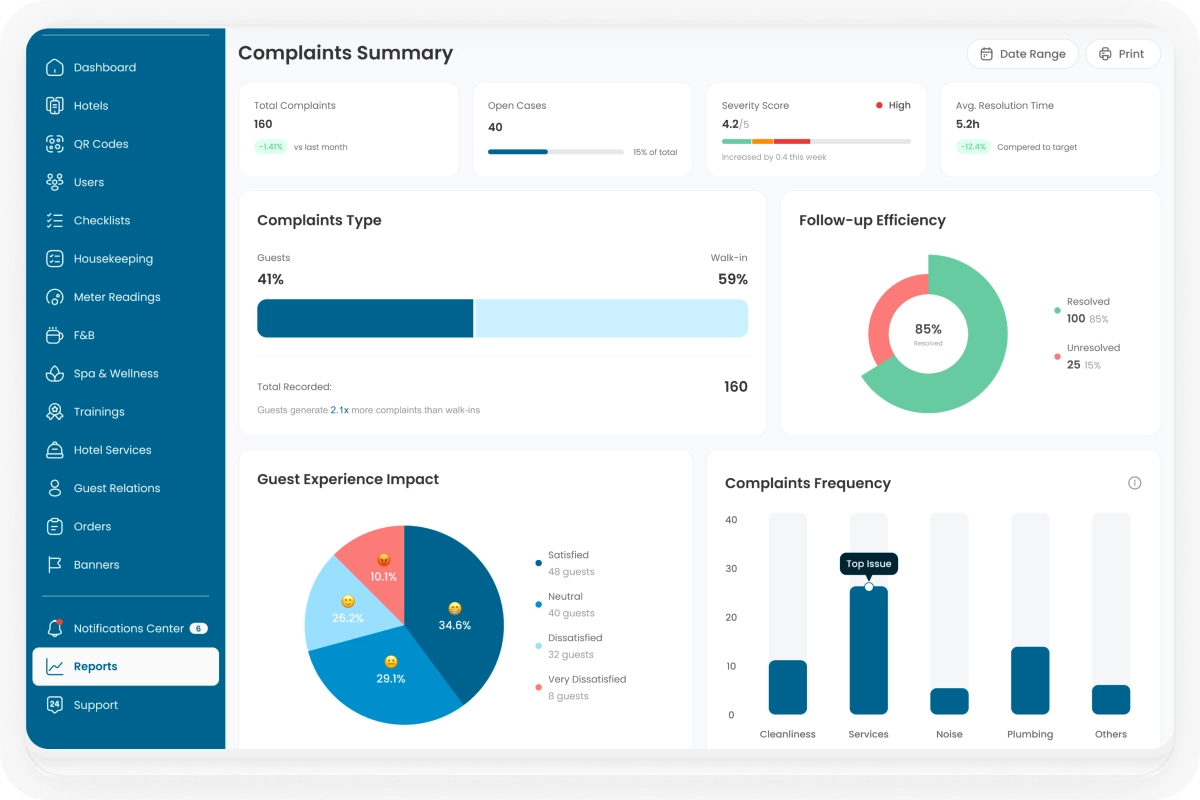1200x800 pixels.
Task: Open the Housekeeping icon in sidebar
Action: (x=55, y=259)
